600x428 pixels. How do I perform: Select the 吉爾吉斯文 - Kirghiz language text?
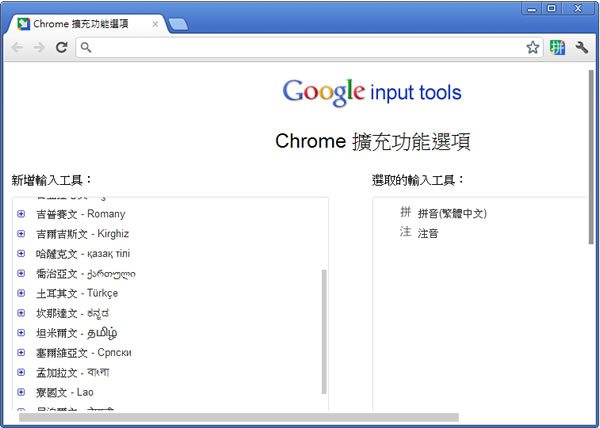(x=83, y=234)
